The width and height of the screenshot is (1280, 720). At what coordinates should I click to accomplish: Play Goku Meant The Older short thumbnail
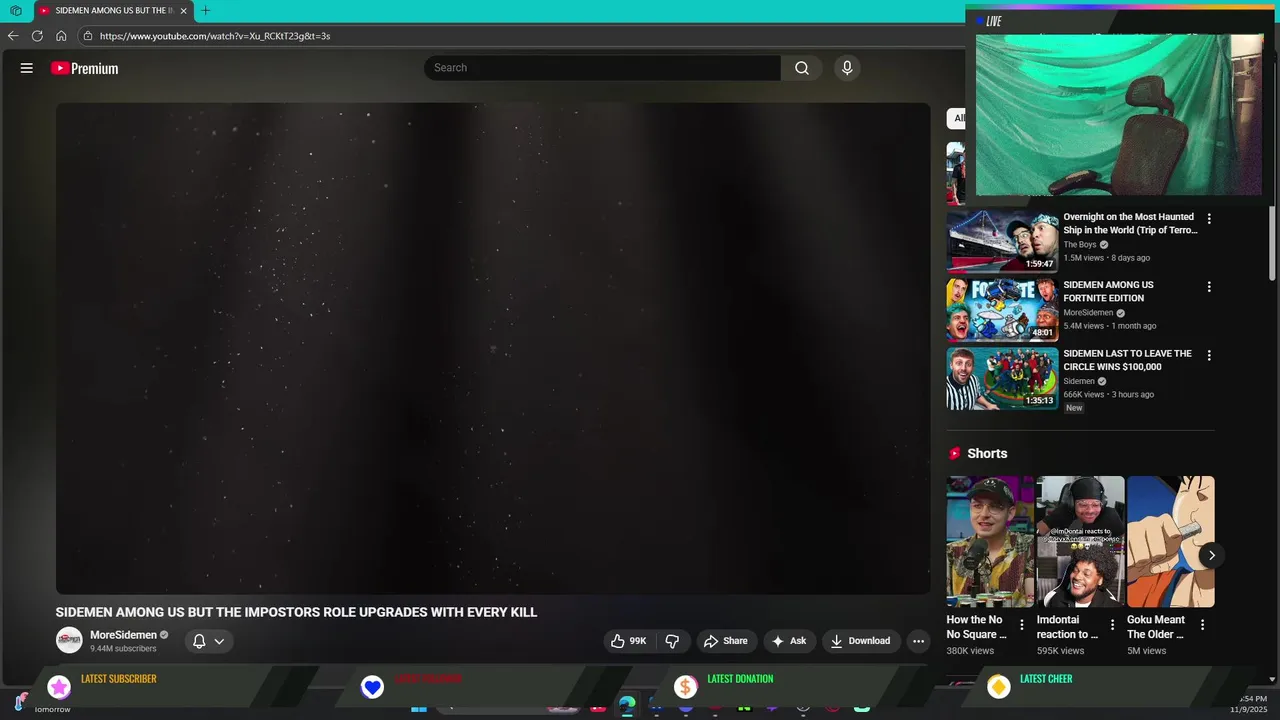click(x=1170, y=541)
